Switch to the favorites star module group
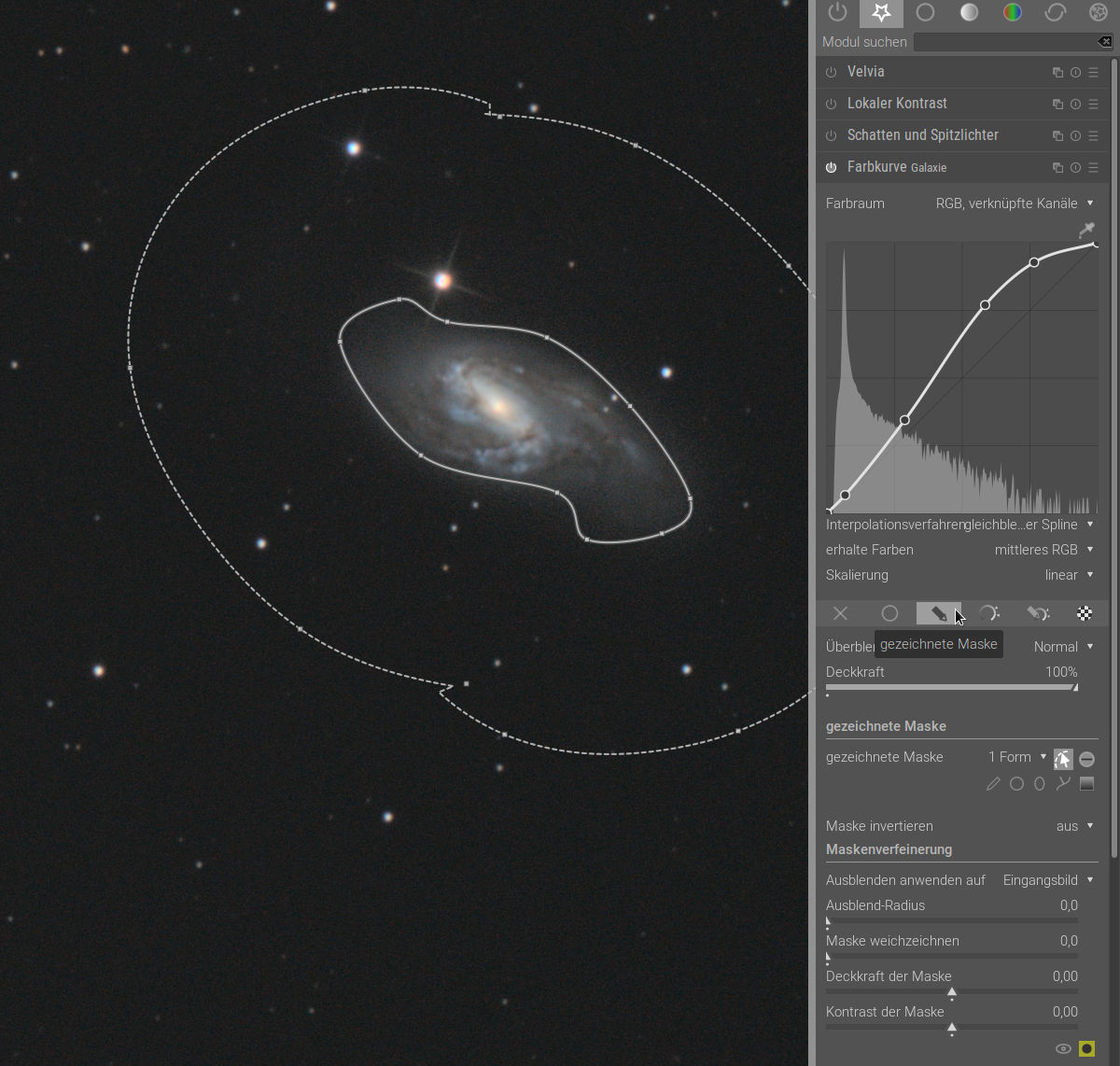 (x=881, y=12)
